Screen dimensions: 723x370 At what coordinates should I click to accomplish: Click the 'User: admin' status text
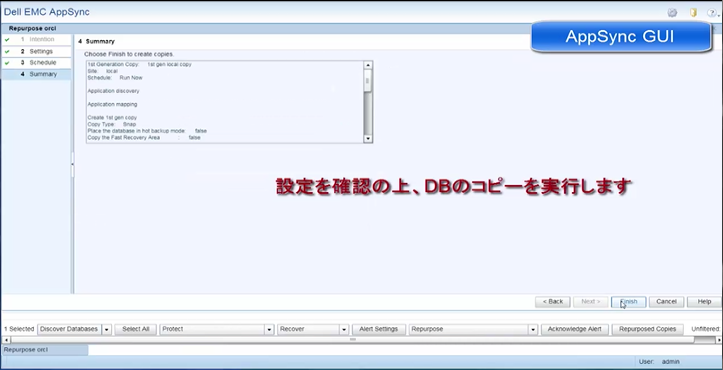tap(660, 362)
